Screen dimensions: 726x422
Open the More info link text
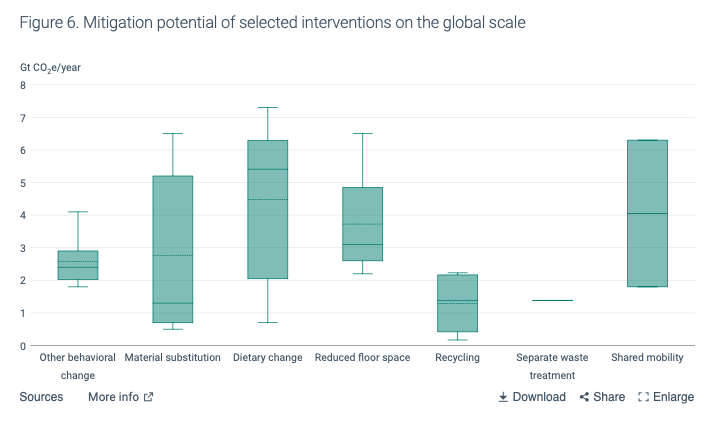click(x=113, y=397)
